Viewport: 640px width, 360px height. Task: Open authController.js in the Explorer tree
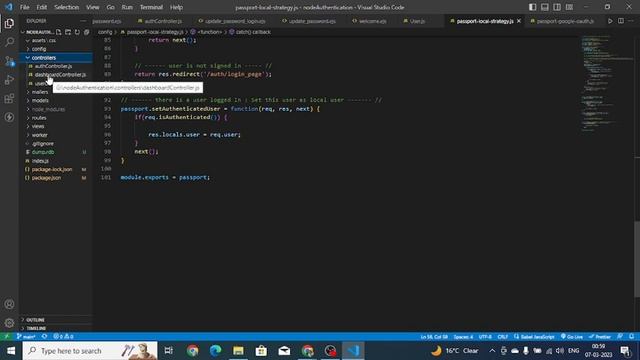point(53,66)
